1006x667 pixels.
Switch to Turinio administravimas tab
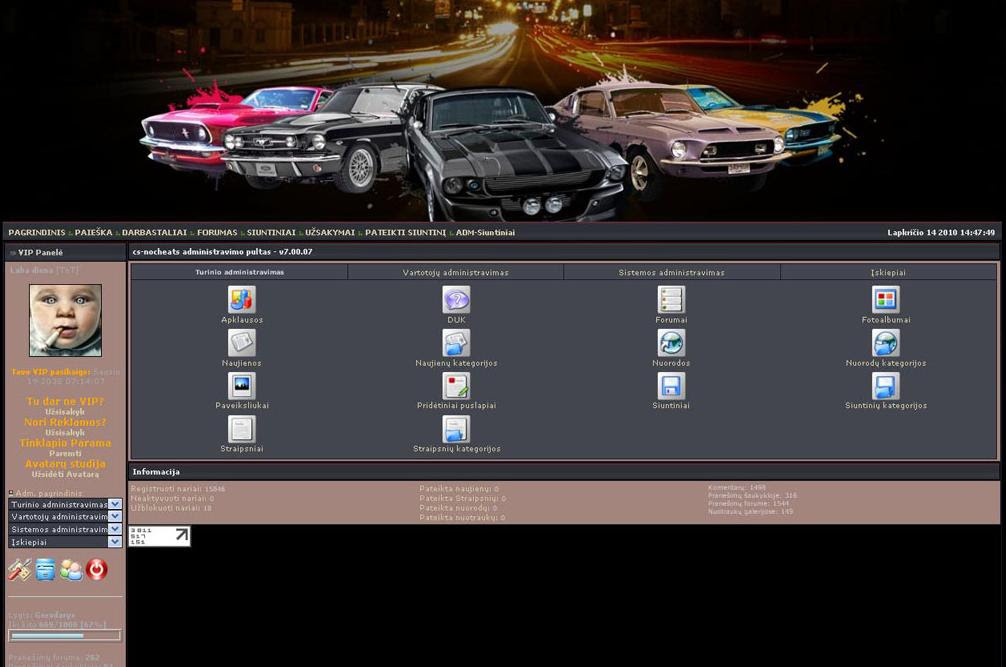click(x=239, y=273)
